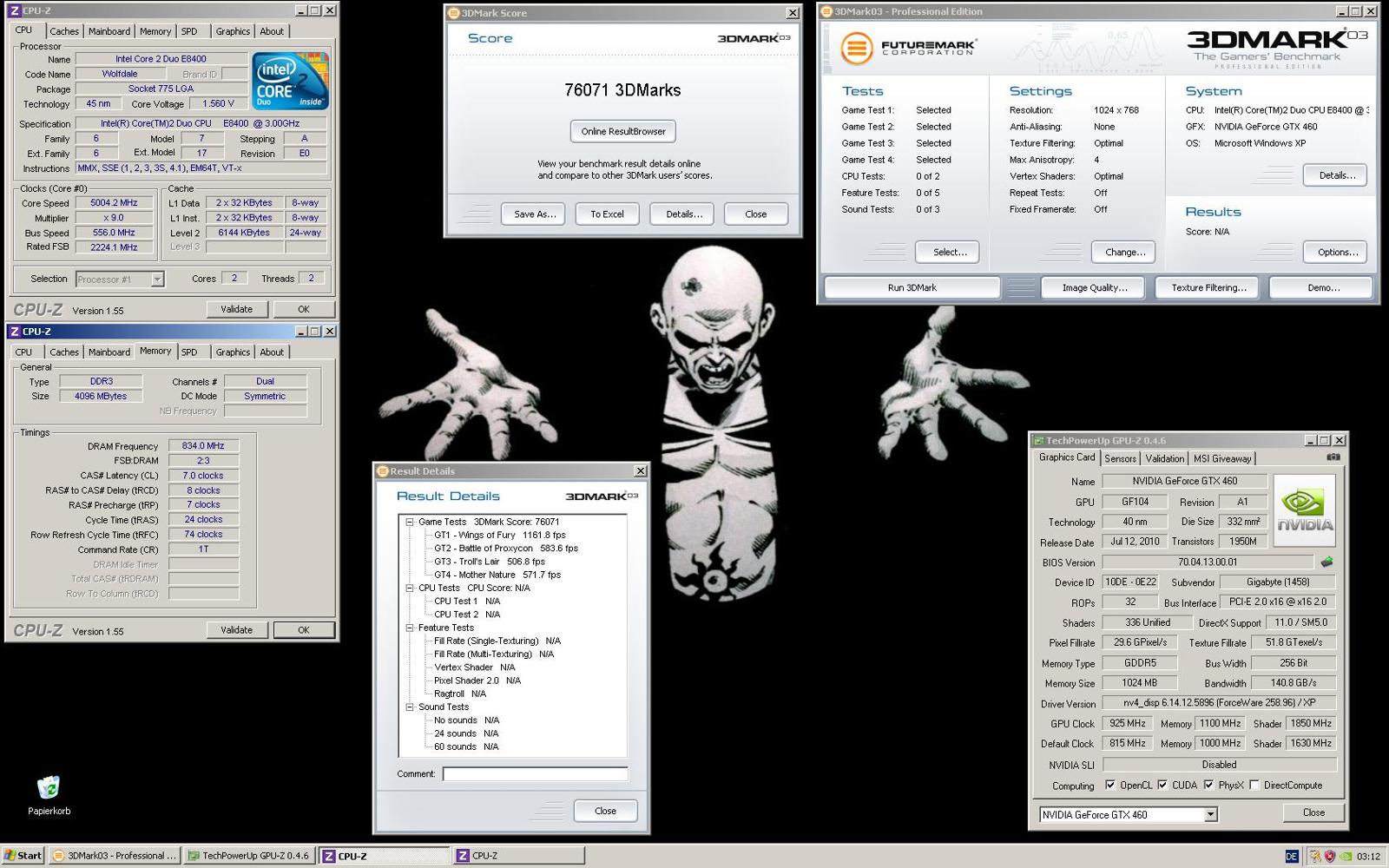Click the Intel Core 2 Duo logo
1389x868 pixels.
coord(290,81)
